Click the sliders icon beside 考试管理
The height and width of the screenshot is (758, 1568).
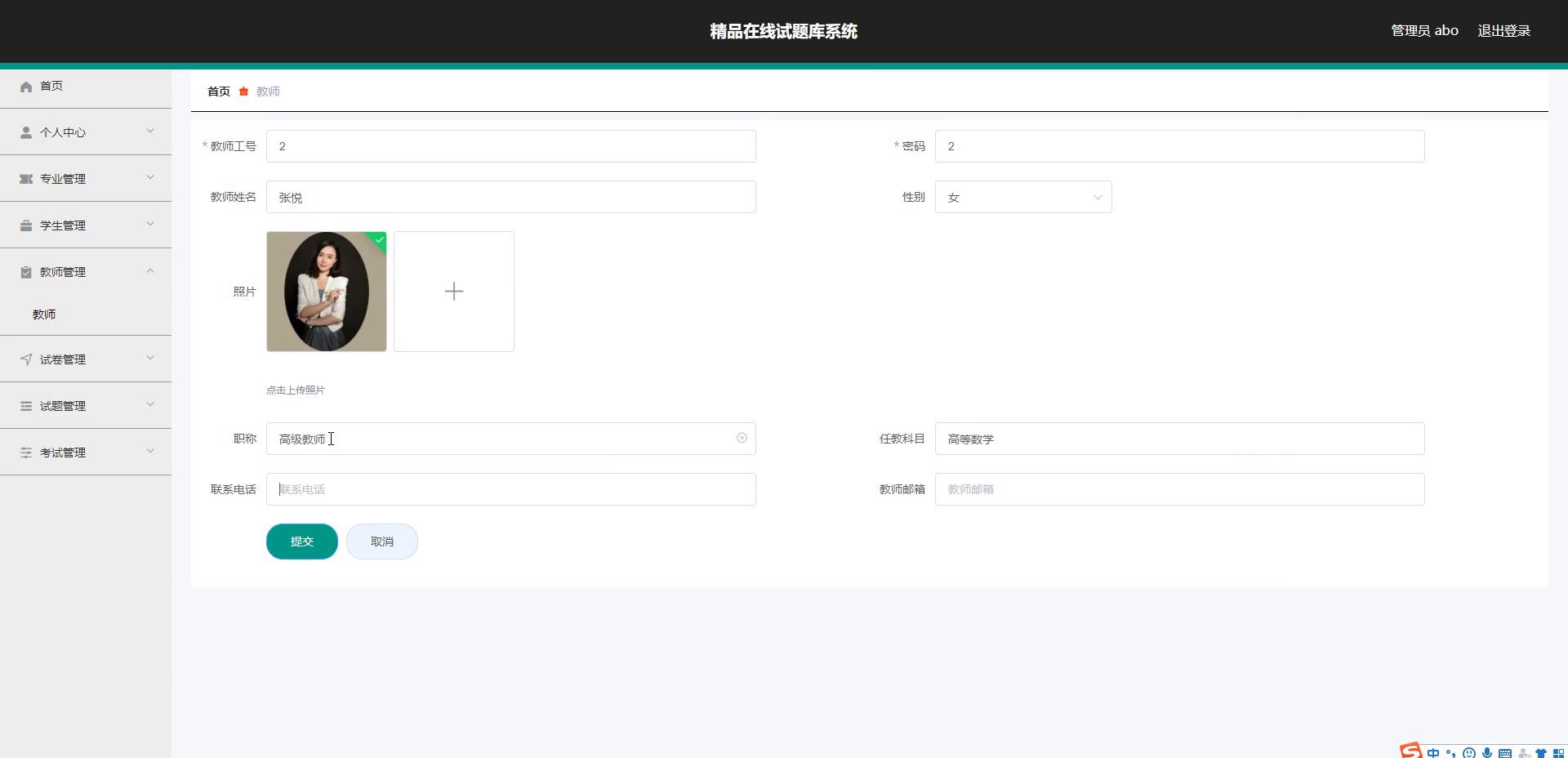(x=26, y=453)
